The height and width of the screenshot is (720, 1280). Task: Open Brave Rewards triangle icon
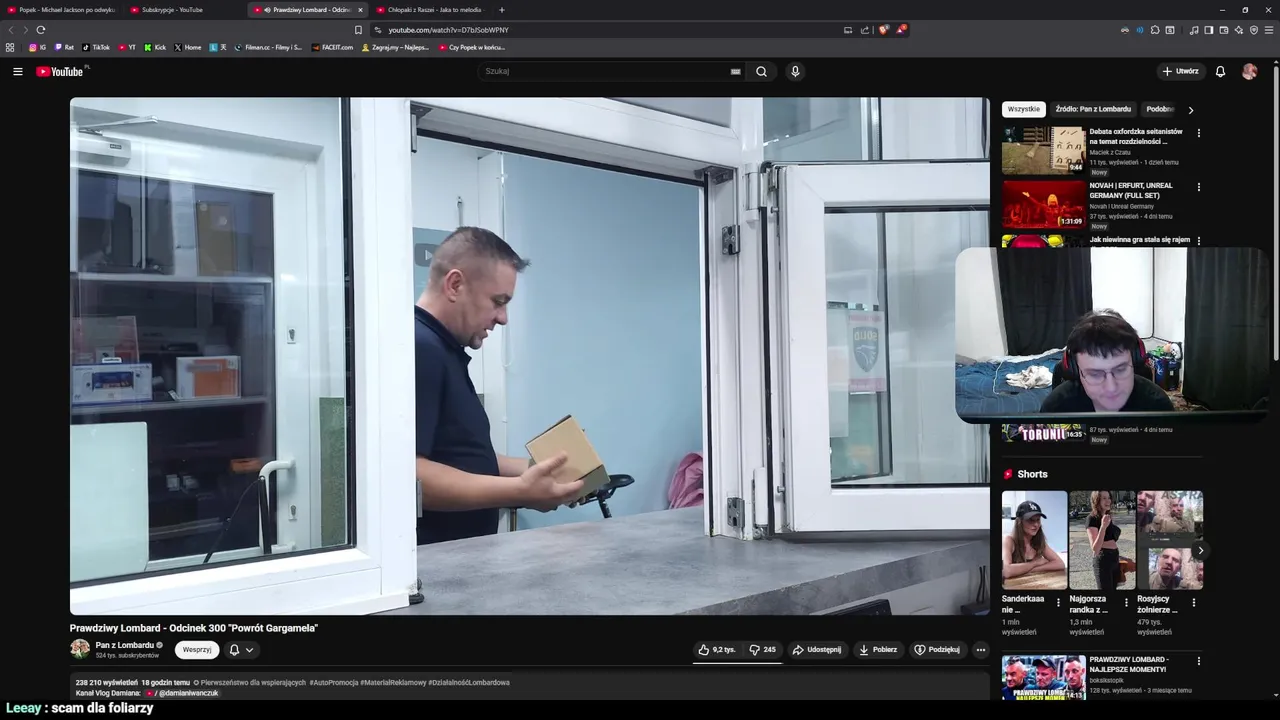click(900, 30)
